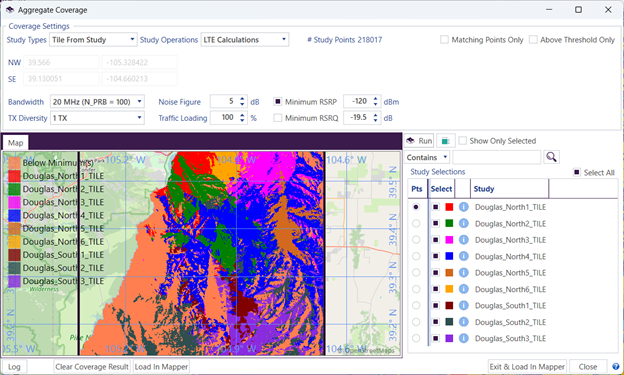Expand the Bandwidth 20 MHz dropdown
The image size is (624, 375).
pos(97,102)
